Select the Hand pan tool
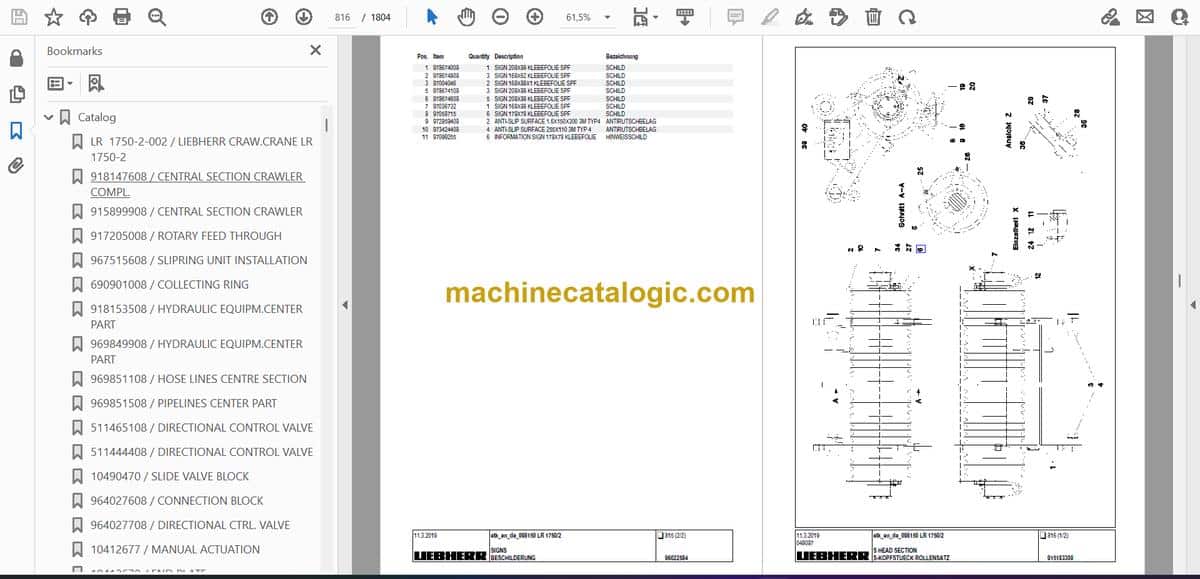The image size is (1200, 579). tap(466, 17)
